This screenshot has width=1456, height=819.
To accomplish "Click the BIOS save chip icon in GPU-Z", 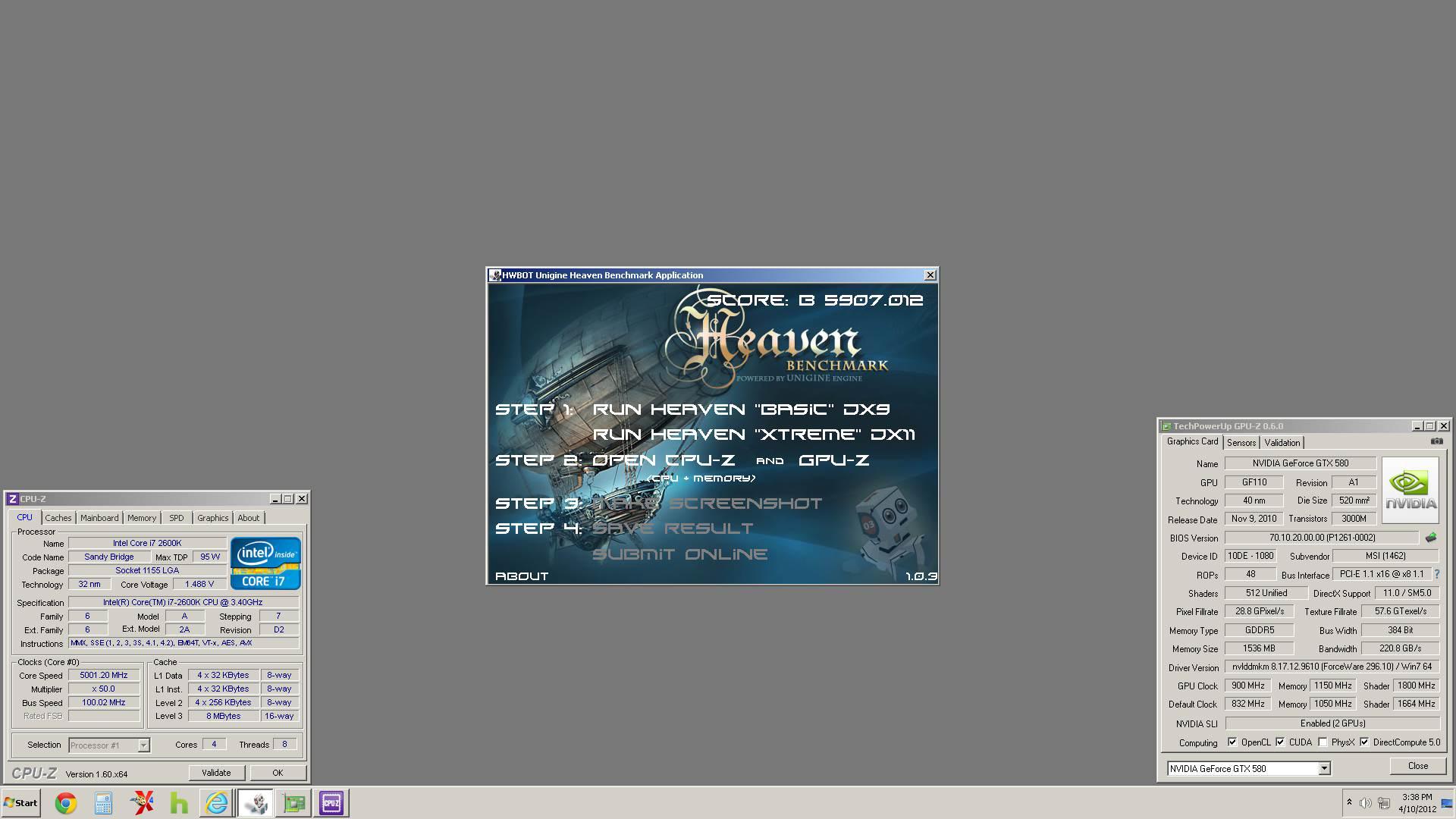I will (x=1431, y=538).
